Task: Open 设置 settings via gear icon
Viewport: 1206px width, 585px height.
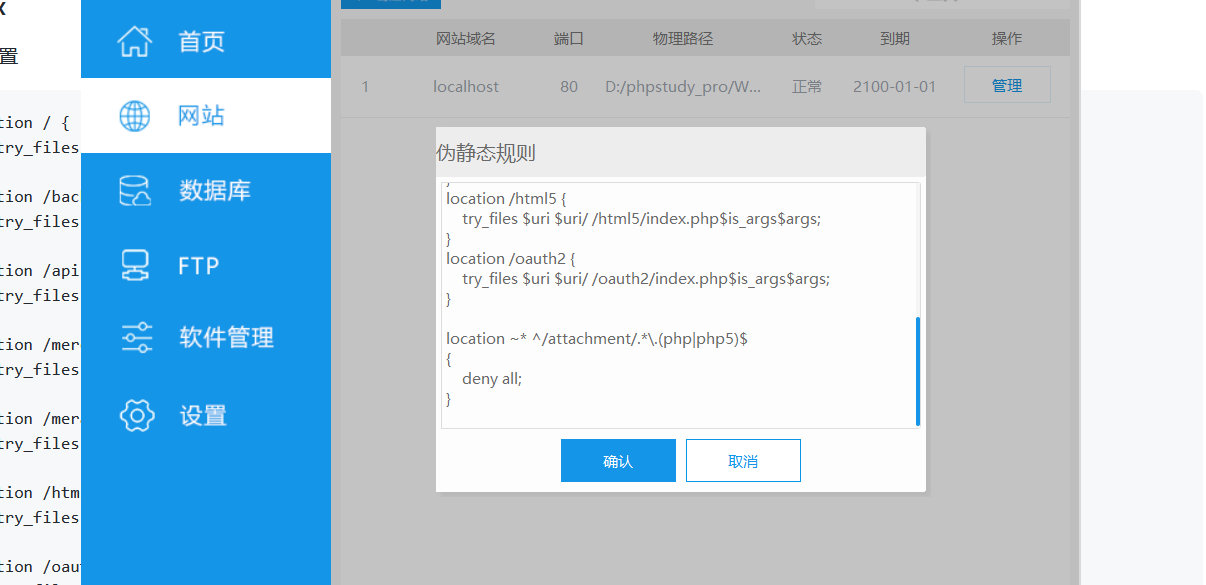Action: (x=136, y=414)
